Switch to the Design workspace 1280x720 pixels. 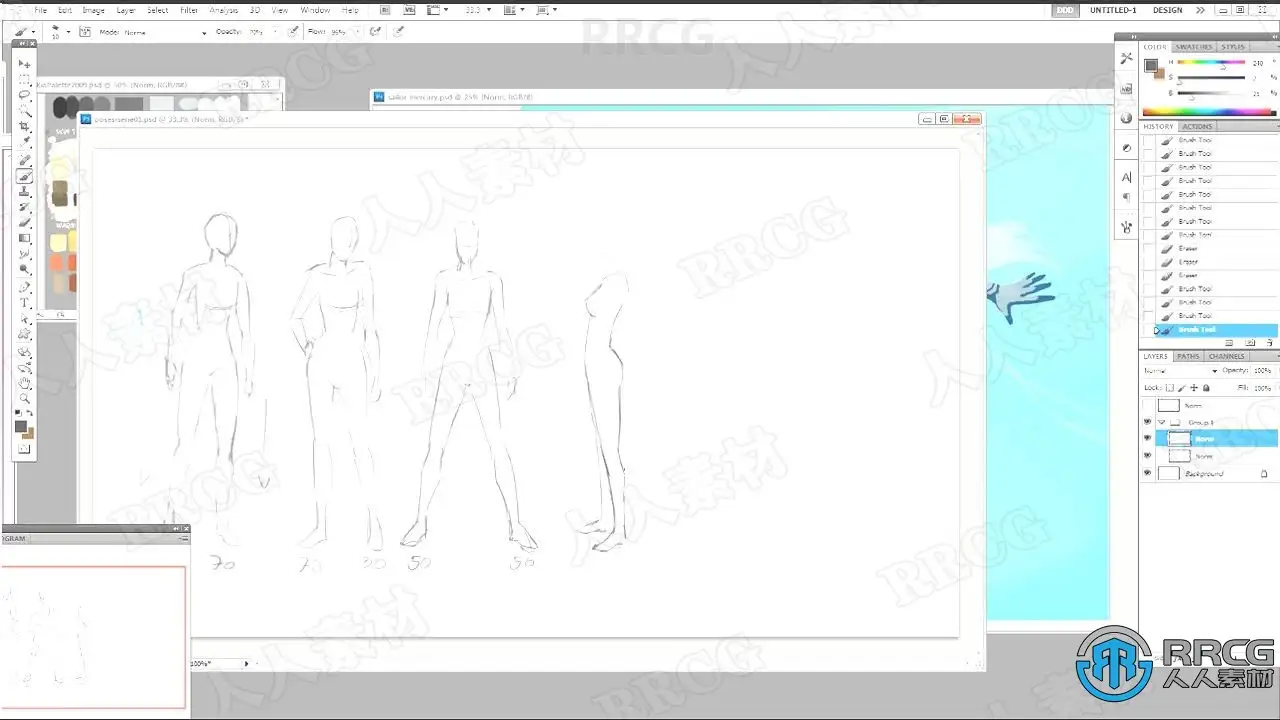pyautogui.click(x=1167, y=10)
